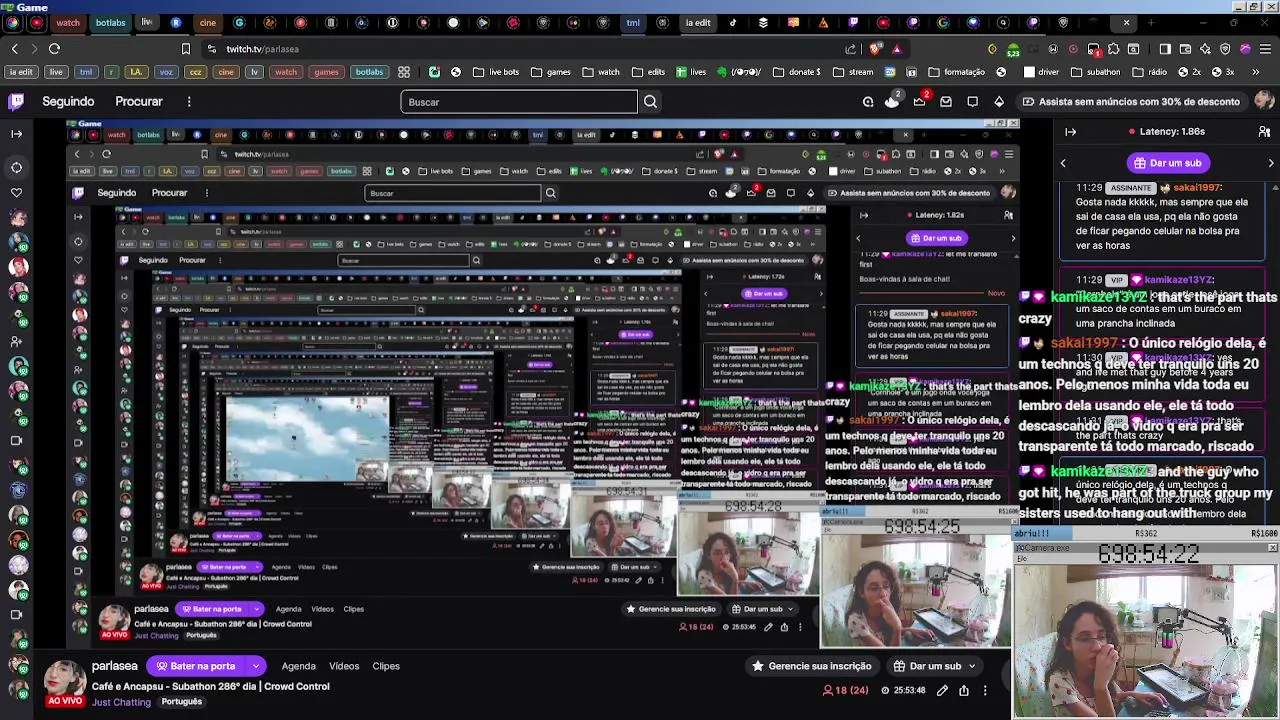Viewport: 1280px width, 720px height.
Task: Click sakai1997 username in chat
Action: pyautogui.click(x=1197, y=188)
